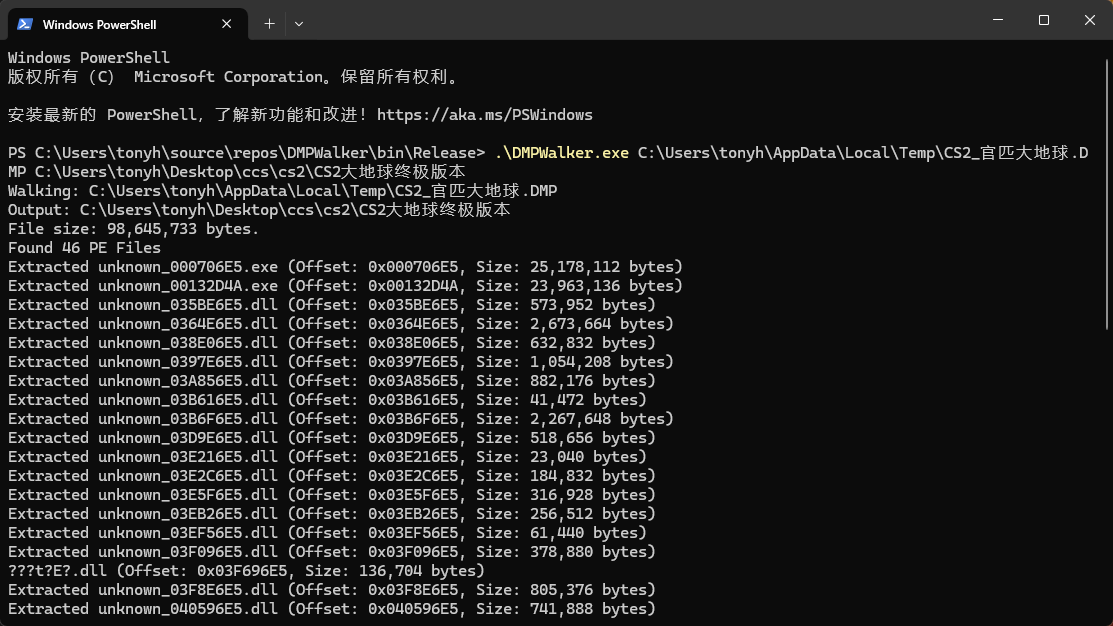Click the unknown_03E2C6E5.dll extracted line
1113x626 pixels.
click(331, 476)
